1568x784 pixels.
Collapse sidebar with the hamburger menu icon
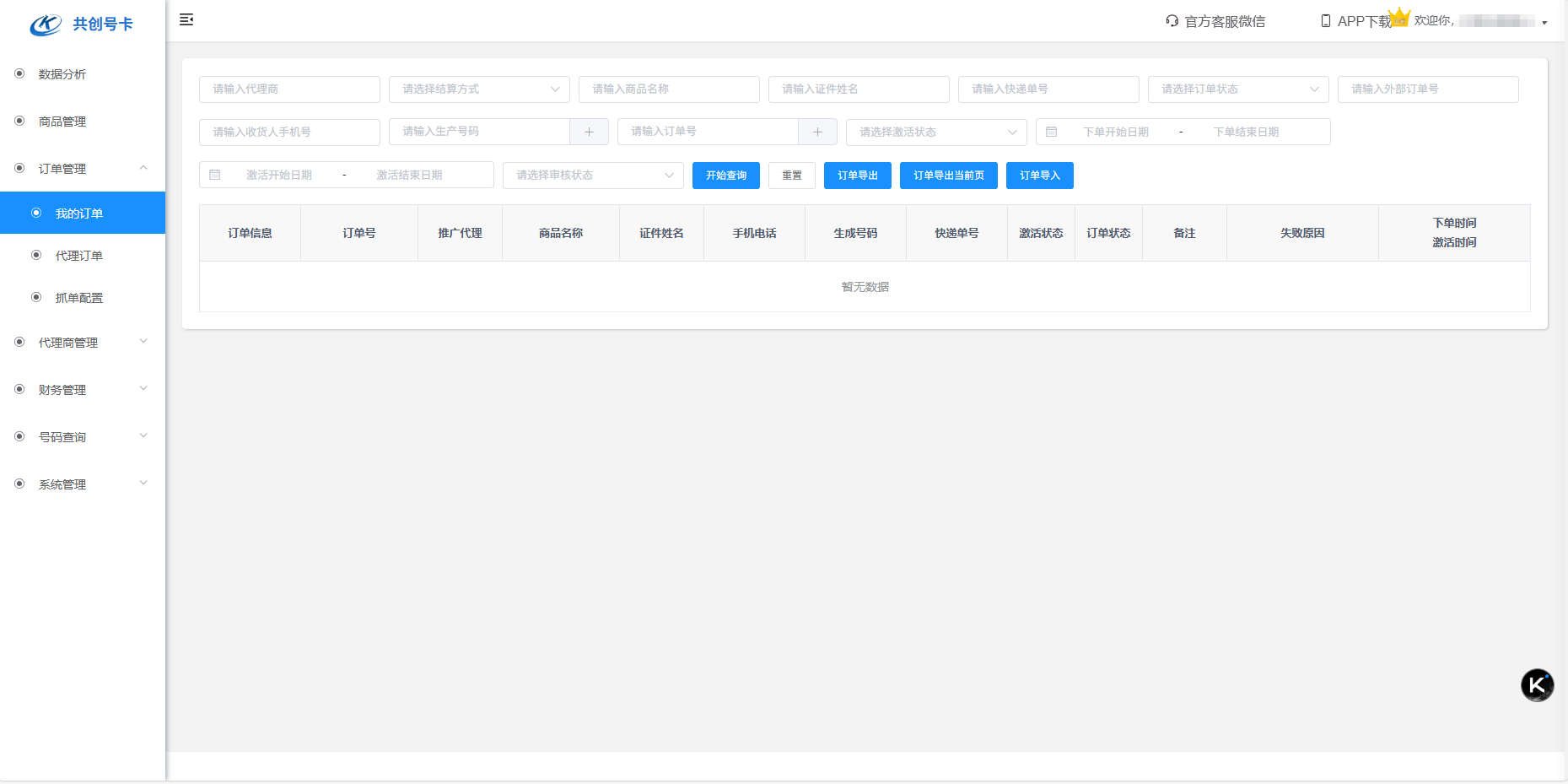point(186,19)
